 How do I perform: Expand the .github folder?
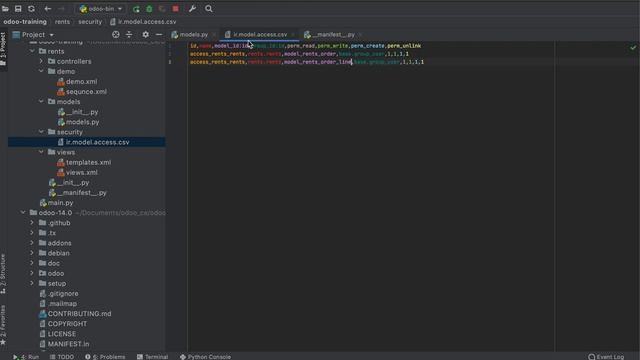click(32, 223)
